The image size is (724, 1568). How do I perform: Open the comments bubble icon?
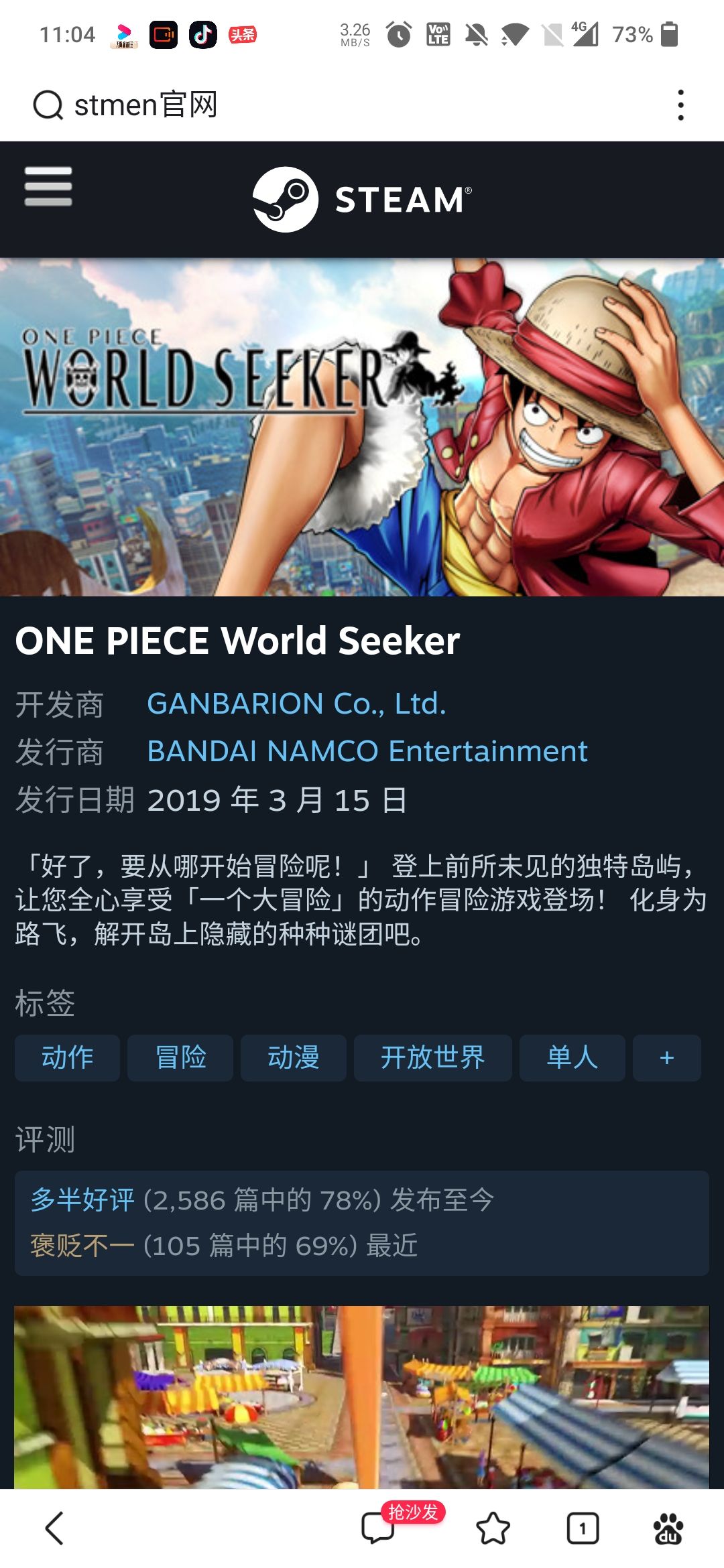coord(378,1528)
